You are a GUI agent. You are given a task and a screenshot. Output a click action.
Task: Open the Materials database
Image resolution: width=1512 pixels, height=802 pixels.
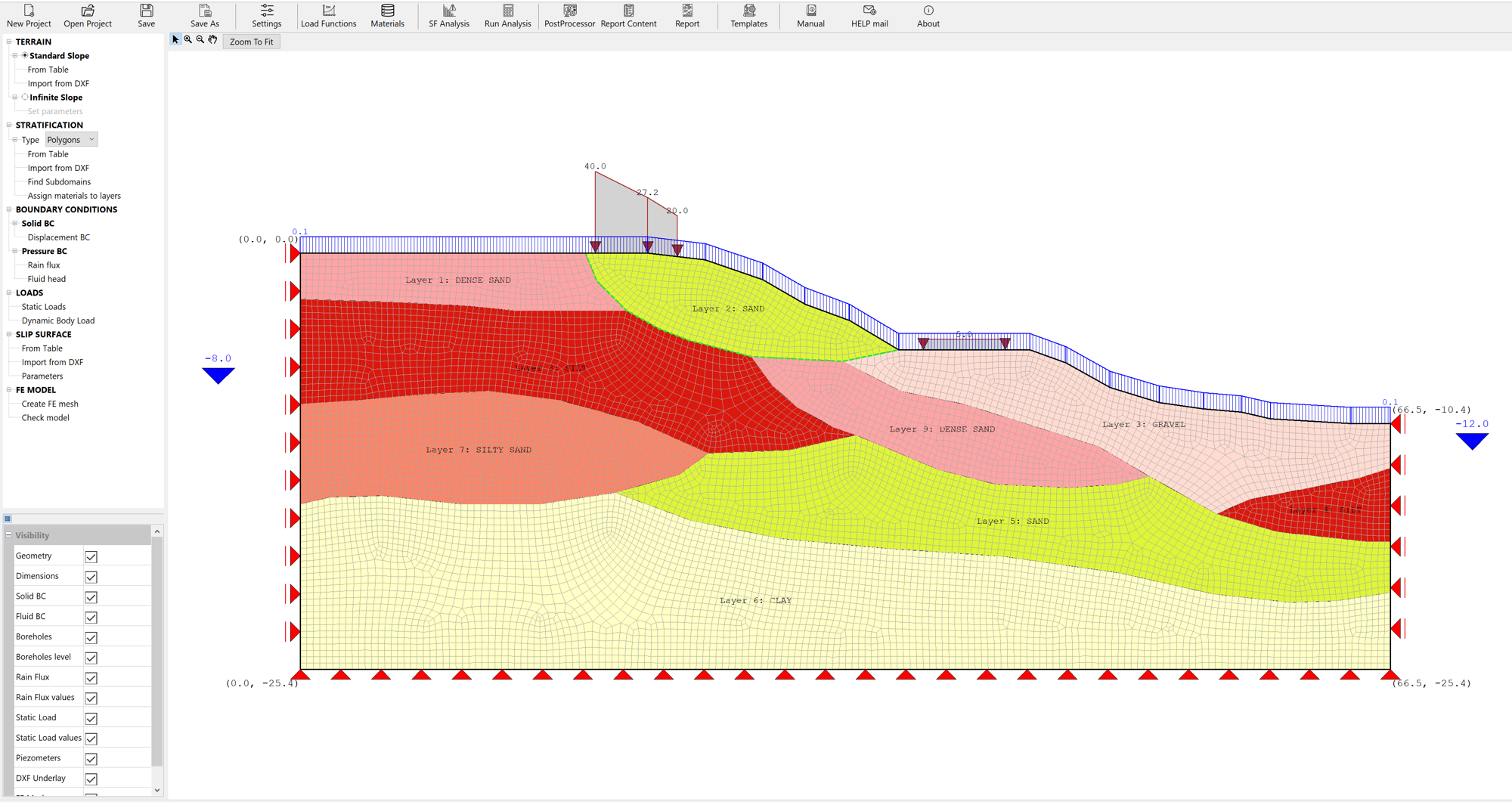tap(387, 15)
